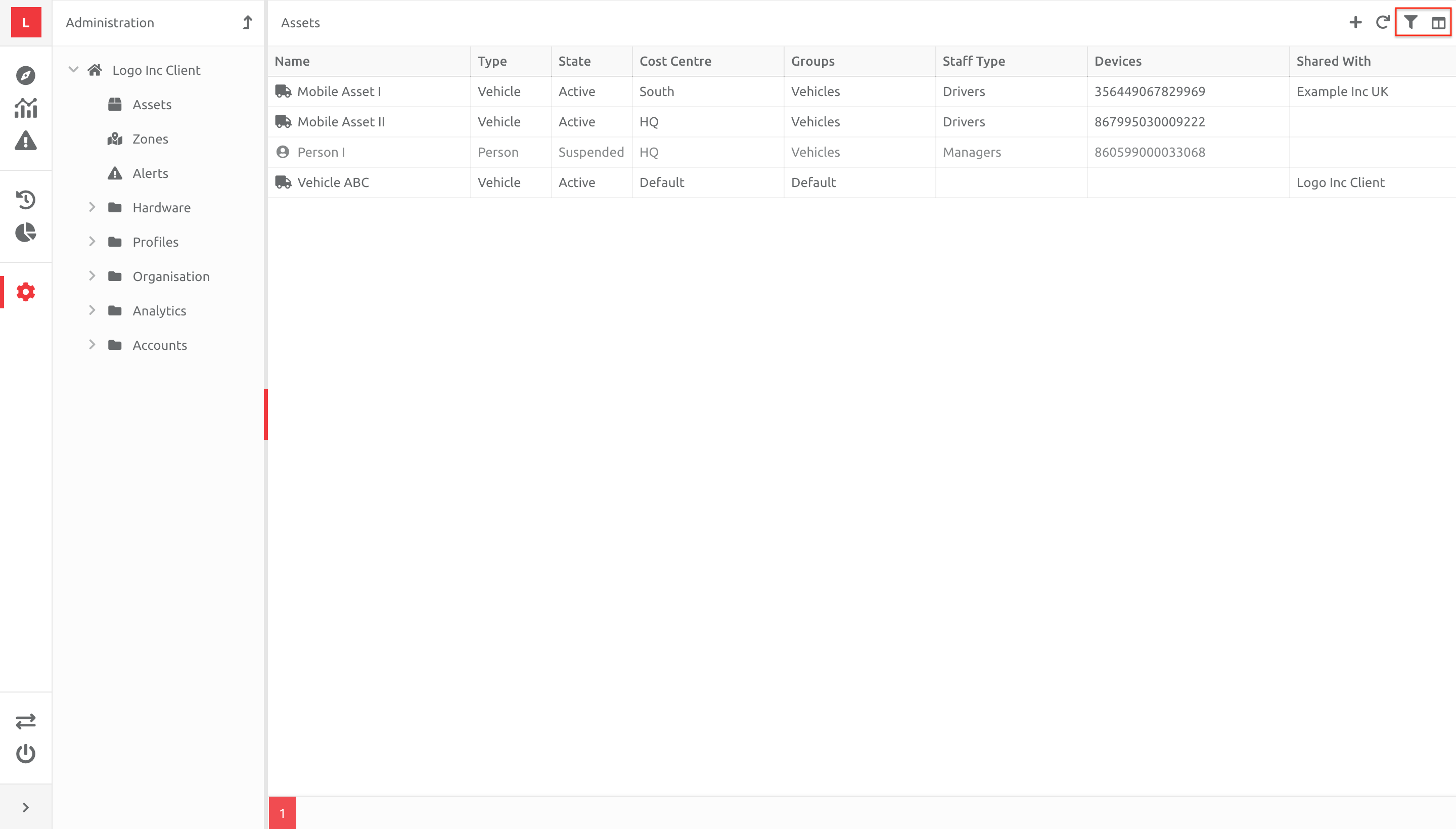The width and height of the screenshot is (1456, 829).
Task: Open the filter funnel tool
Action: pyautogui.click(x=1410, y=22)
